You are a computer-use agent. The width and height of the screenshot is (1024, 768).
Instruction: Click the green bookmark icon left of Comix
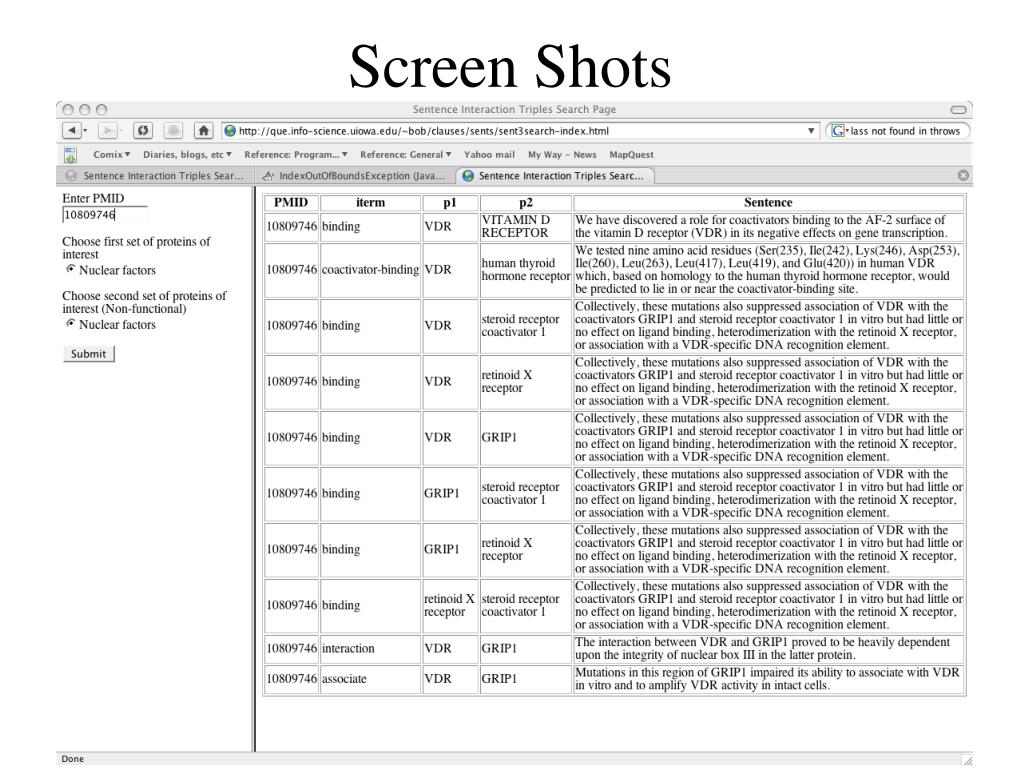71,155
